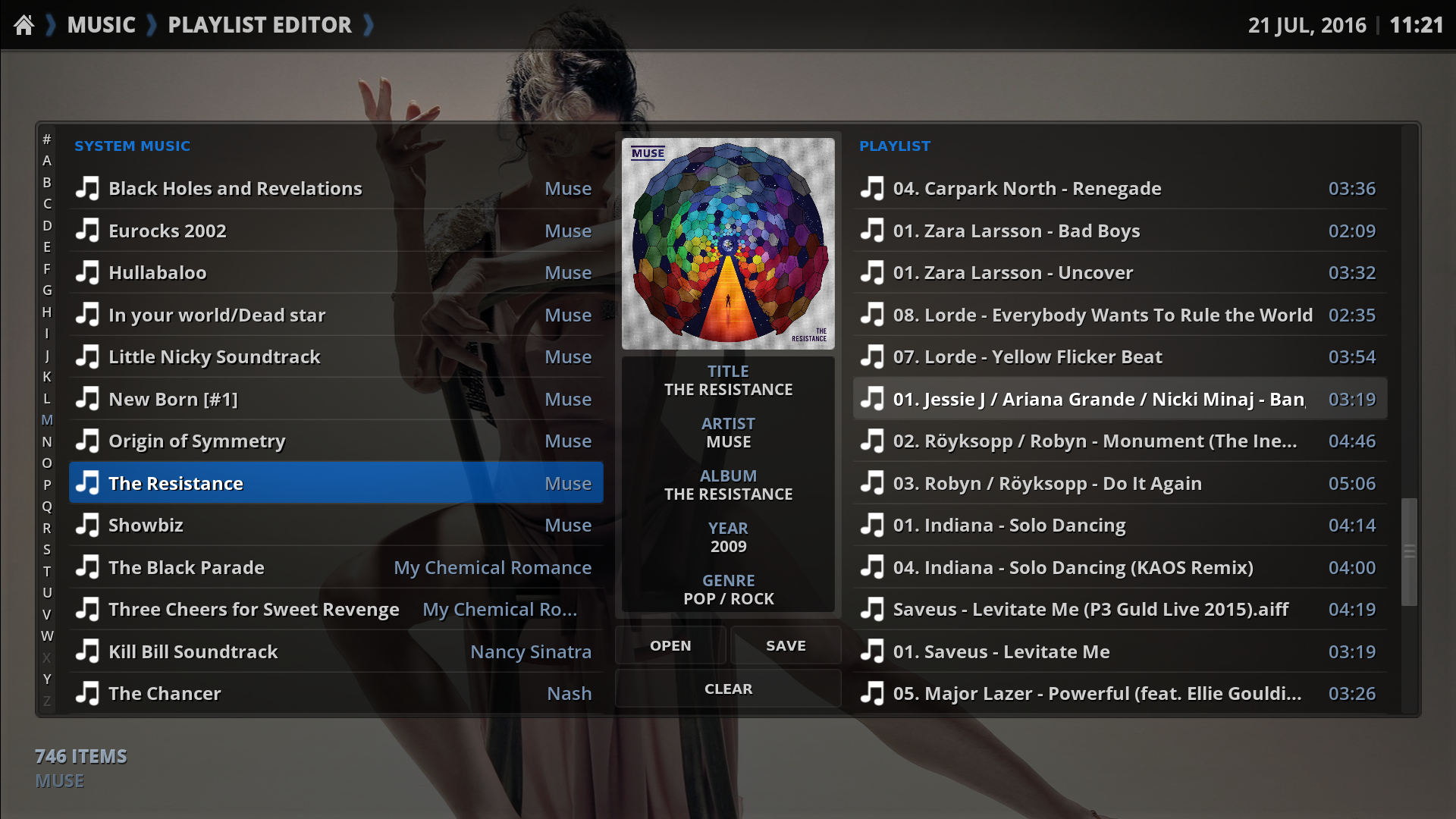Click the SYSTEM MUSIC panel heading

(132, 146)
